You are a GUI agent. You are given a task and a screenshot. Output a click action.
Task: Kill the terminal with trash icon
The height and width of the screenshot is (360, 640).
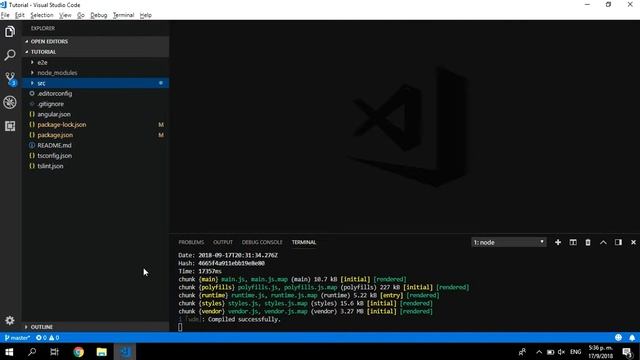click(588, 242)
